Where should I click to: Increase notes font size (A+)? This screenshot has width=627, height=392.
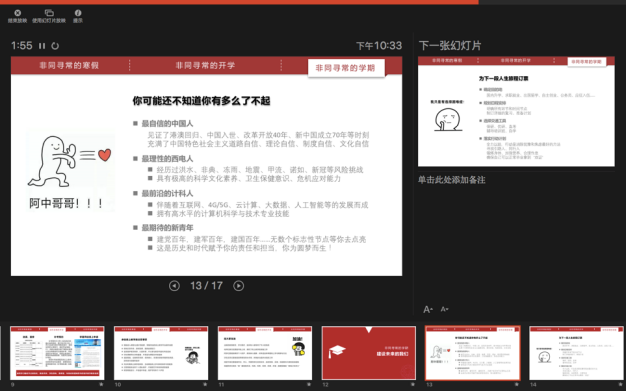click(x=428, y=309)
